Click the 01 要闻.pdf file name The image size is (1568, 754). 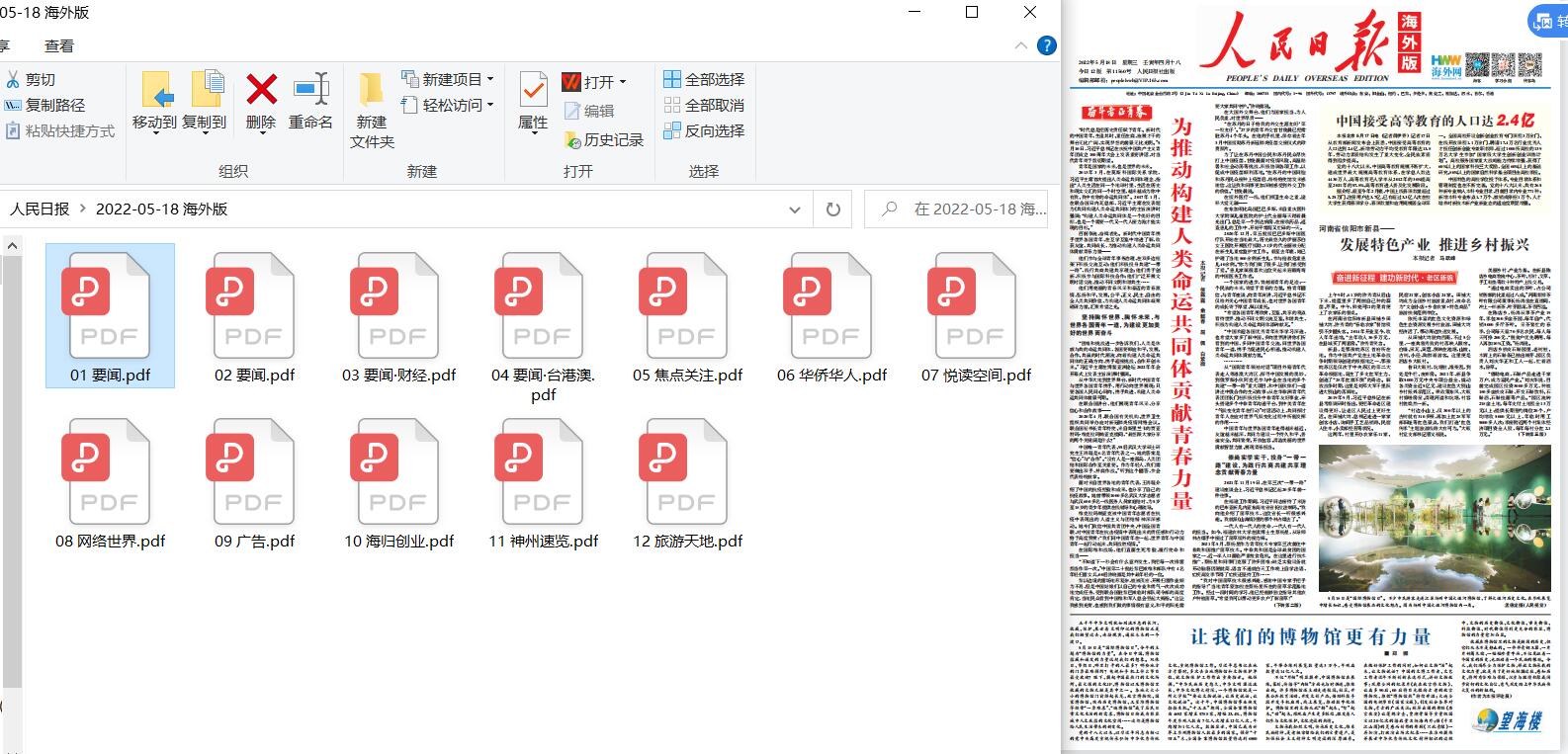(110, 376)
